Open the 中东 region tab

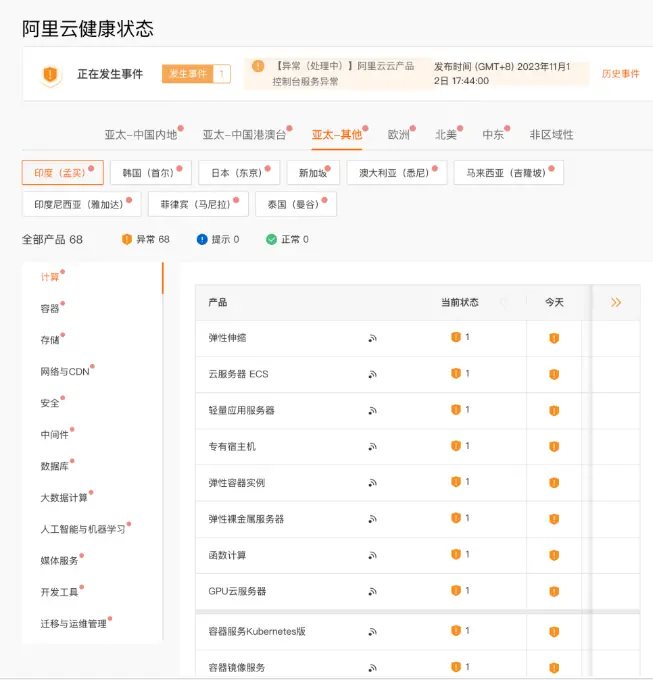click(x=493, y=135)
